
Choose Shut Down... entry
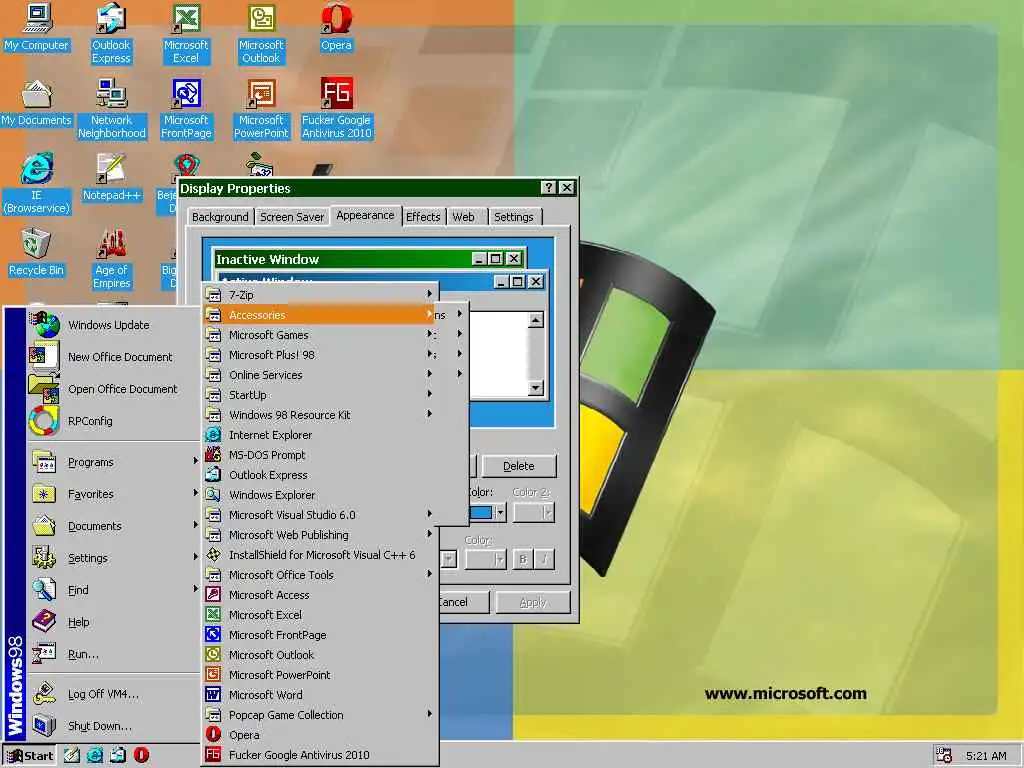coord(114,726)
